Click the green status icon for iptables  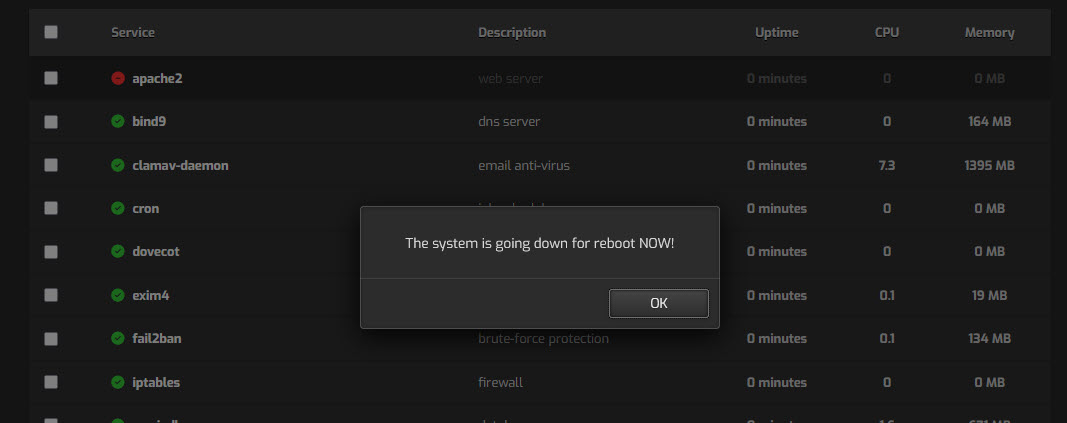(x=118, y=382)
